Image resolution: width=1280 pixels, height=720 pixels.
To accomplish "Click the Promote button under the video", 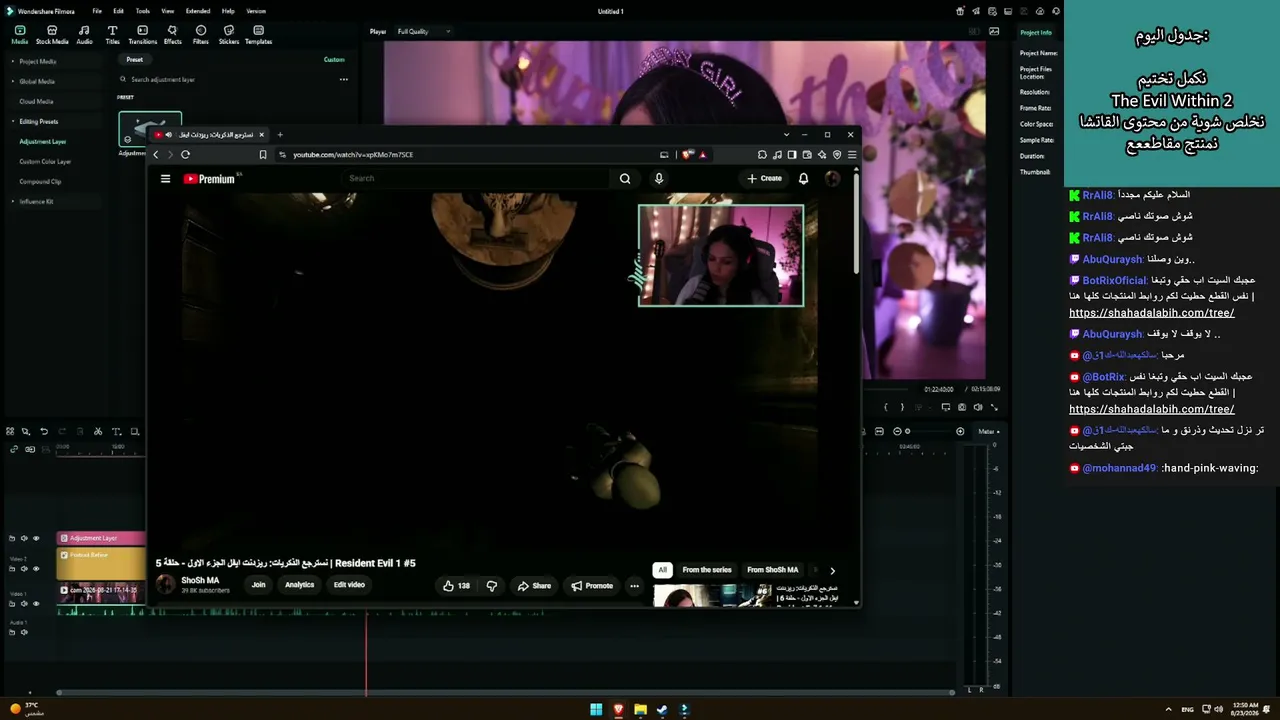I will pyautogui.click(x=592, y=586).
